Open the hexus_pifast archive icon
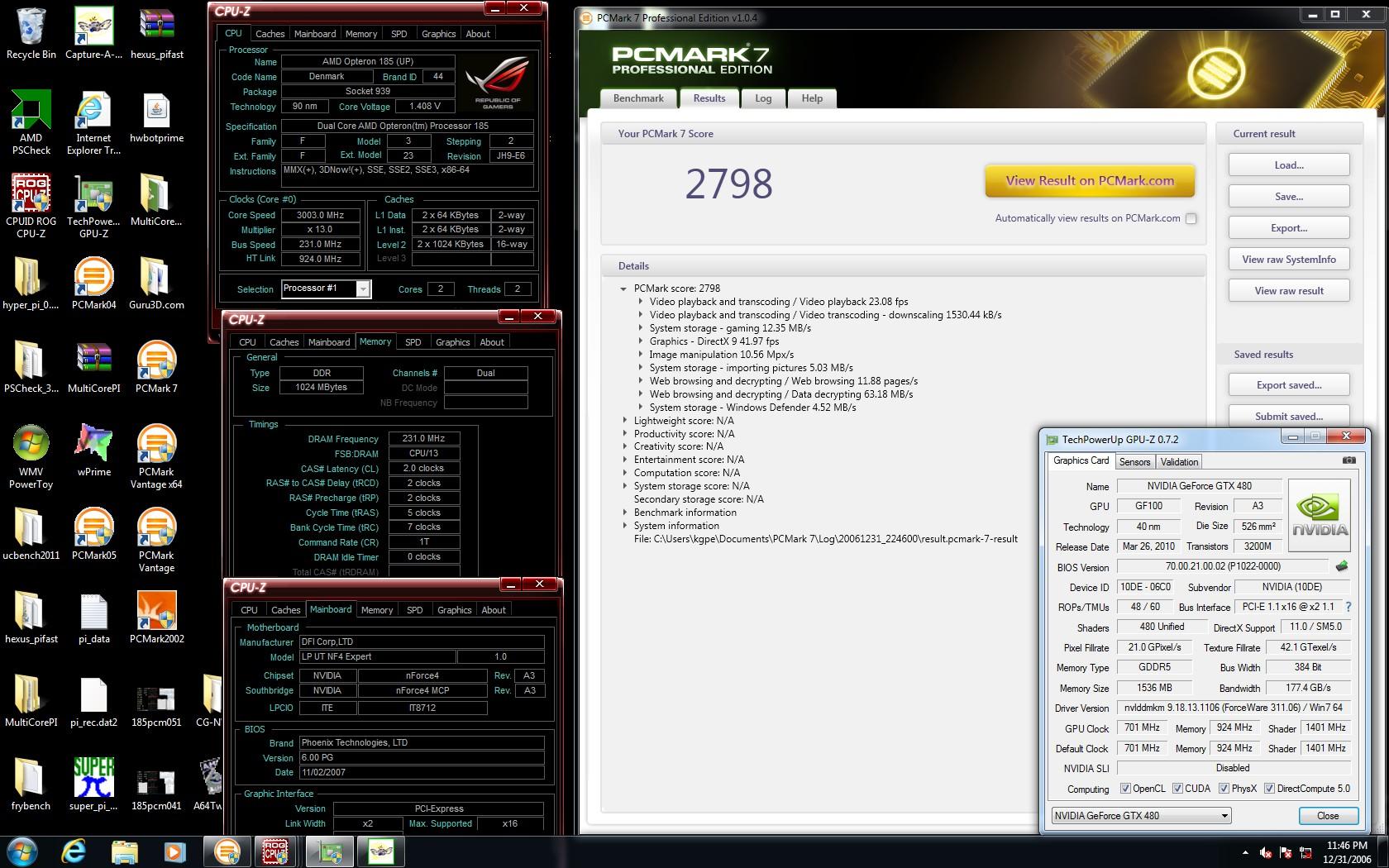1389x868 pixels. point(156,33)
